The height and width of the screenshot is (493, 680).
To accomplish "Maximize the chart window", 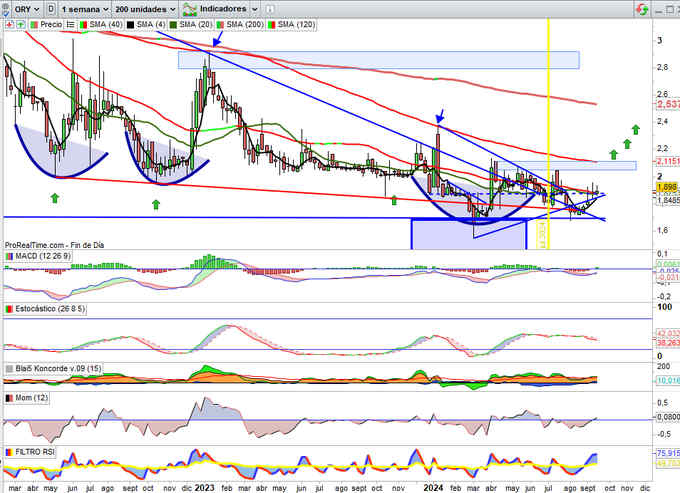I will [670, 10].
